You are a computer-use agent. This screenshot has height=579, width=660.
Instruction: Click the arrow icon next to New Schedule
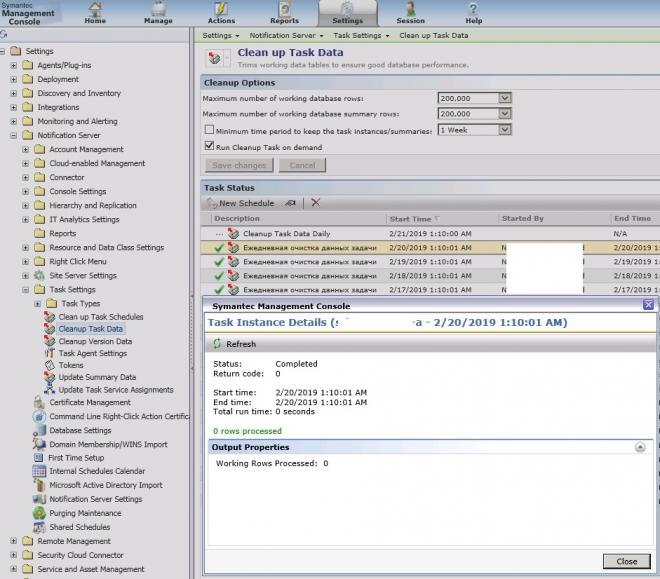pyautogui.click(x=290, y=203)
